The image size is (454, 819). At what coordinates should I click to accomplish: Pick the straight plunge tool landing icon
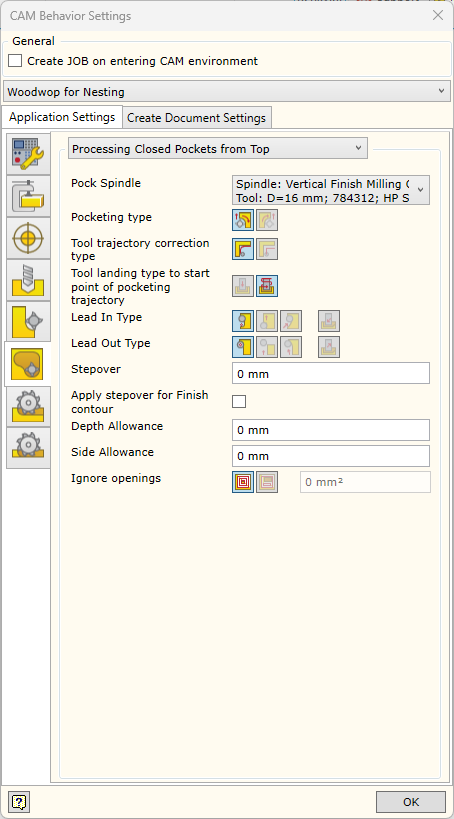[x=243, y=286]
